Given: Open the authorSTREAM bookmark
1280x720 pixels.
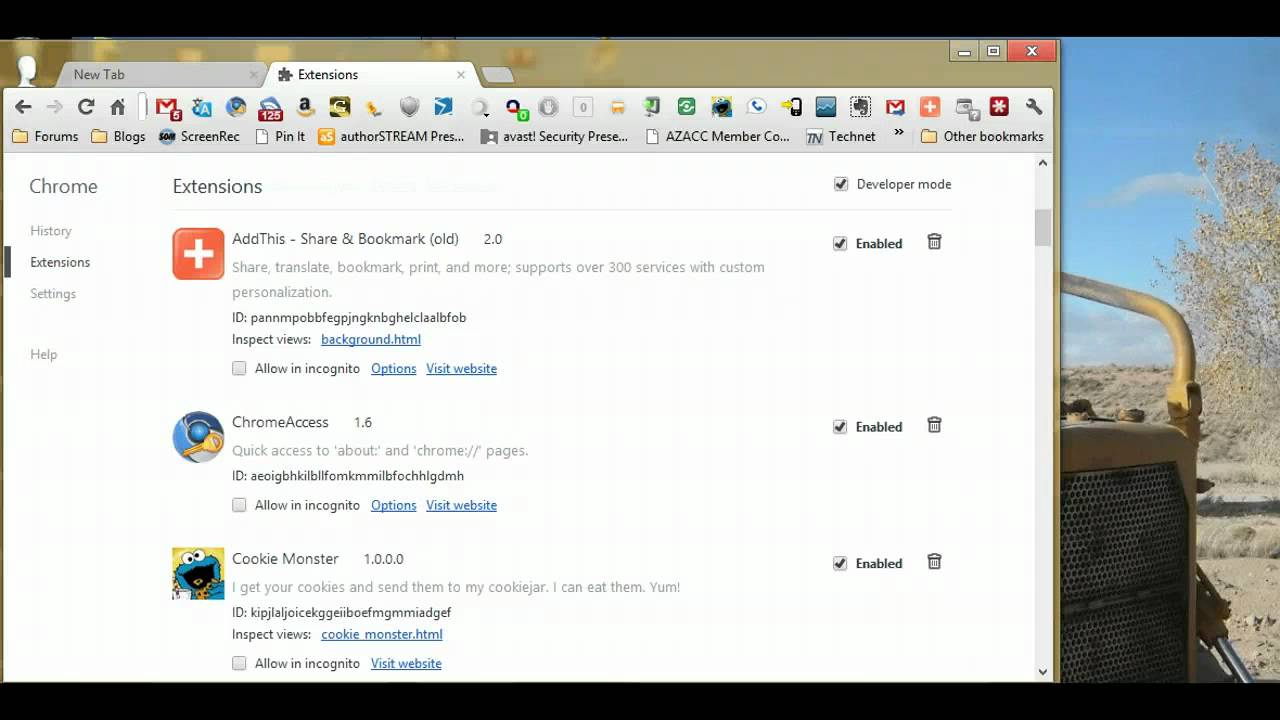Looking at the screenshot, I should (x=392, y=136).
